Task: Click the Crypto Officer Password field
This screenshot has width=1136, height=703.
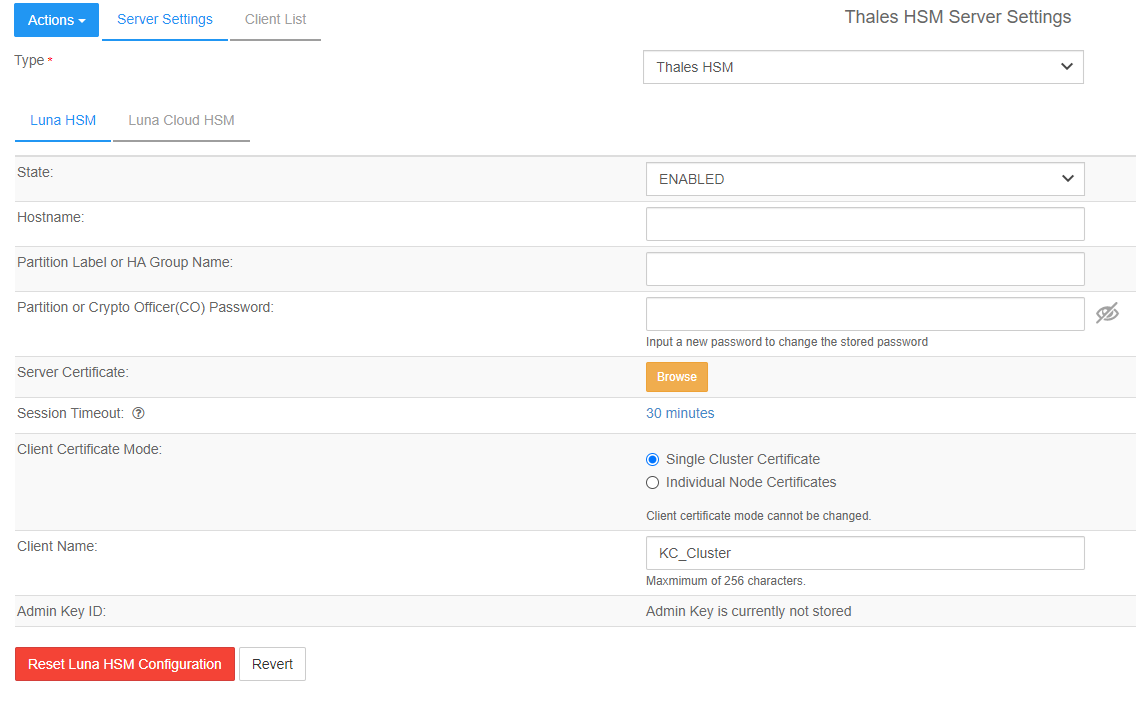Action: (x=865, y=314)
